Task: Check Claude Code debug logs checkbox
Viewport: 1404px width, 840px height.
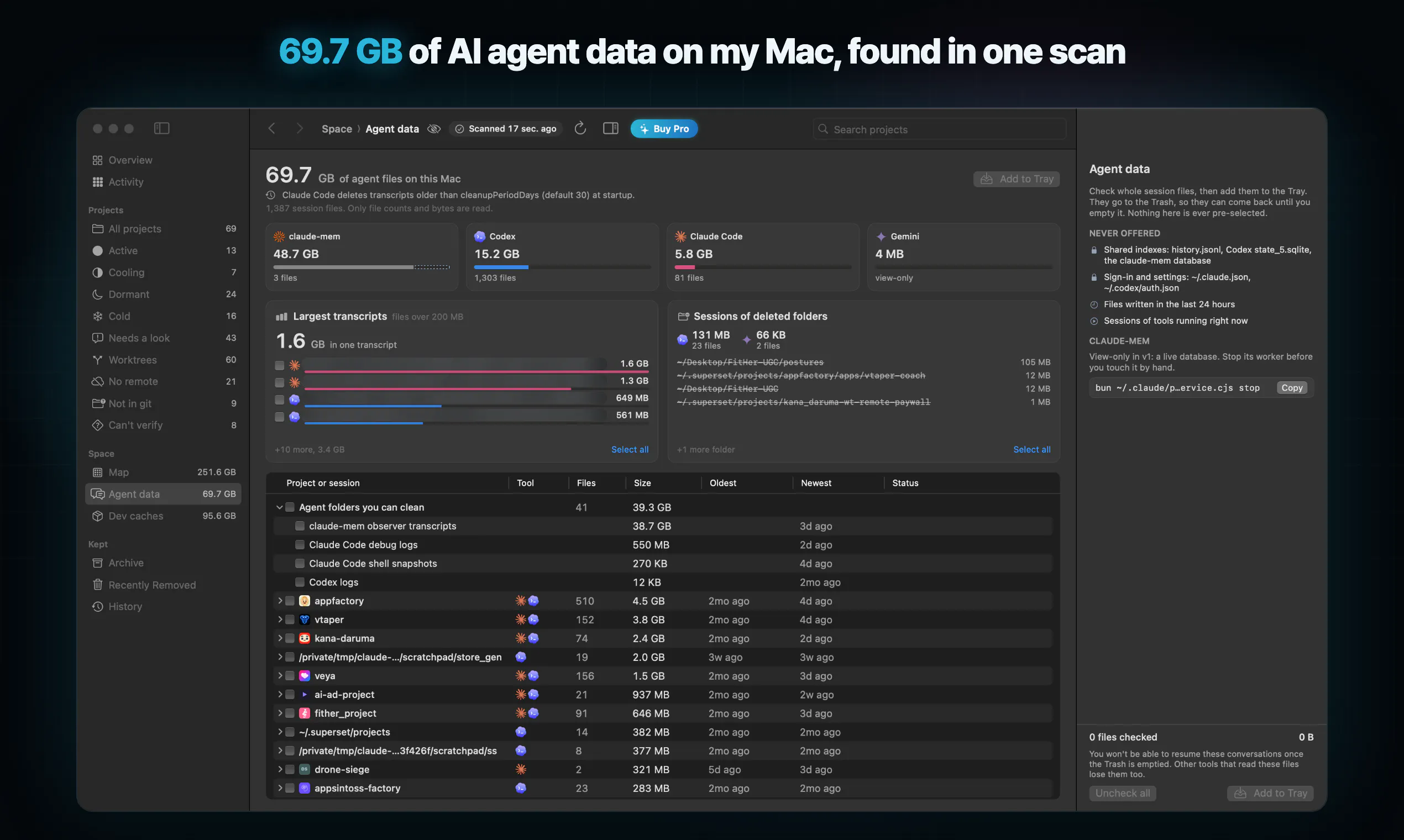Action: click(300, 544)
